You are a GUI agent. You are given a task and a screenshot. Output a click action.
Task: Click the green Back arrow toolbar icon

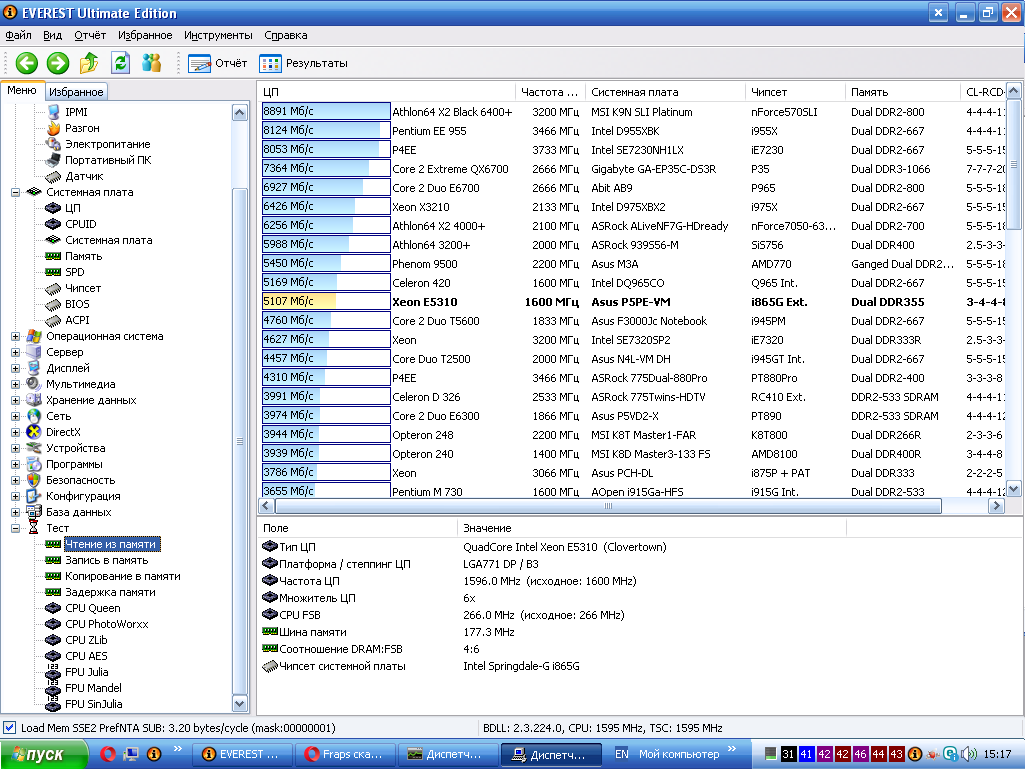point(27,63)
